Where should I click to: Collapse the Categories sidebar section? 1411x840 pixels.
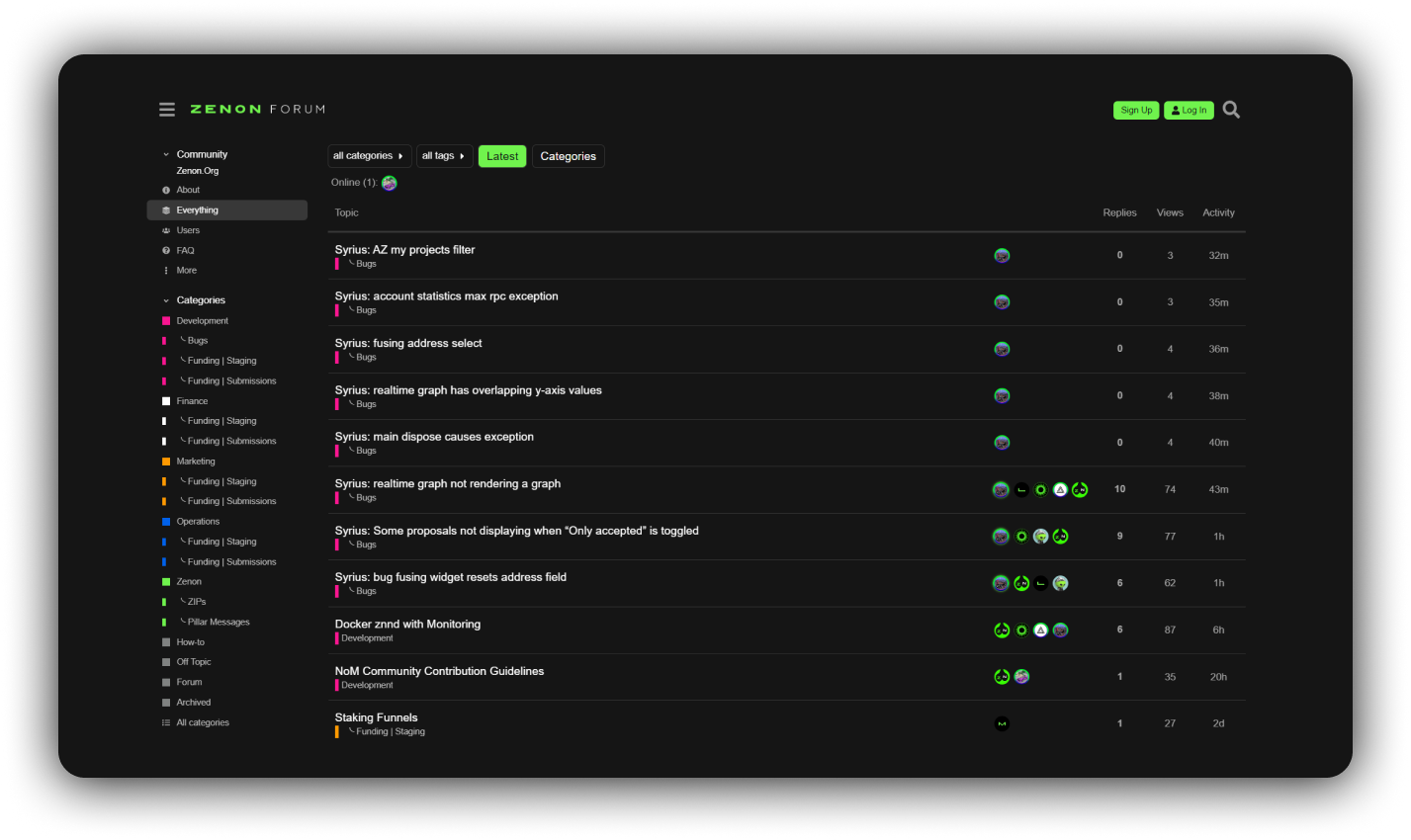[166, 300]
